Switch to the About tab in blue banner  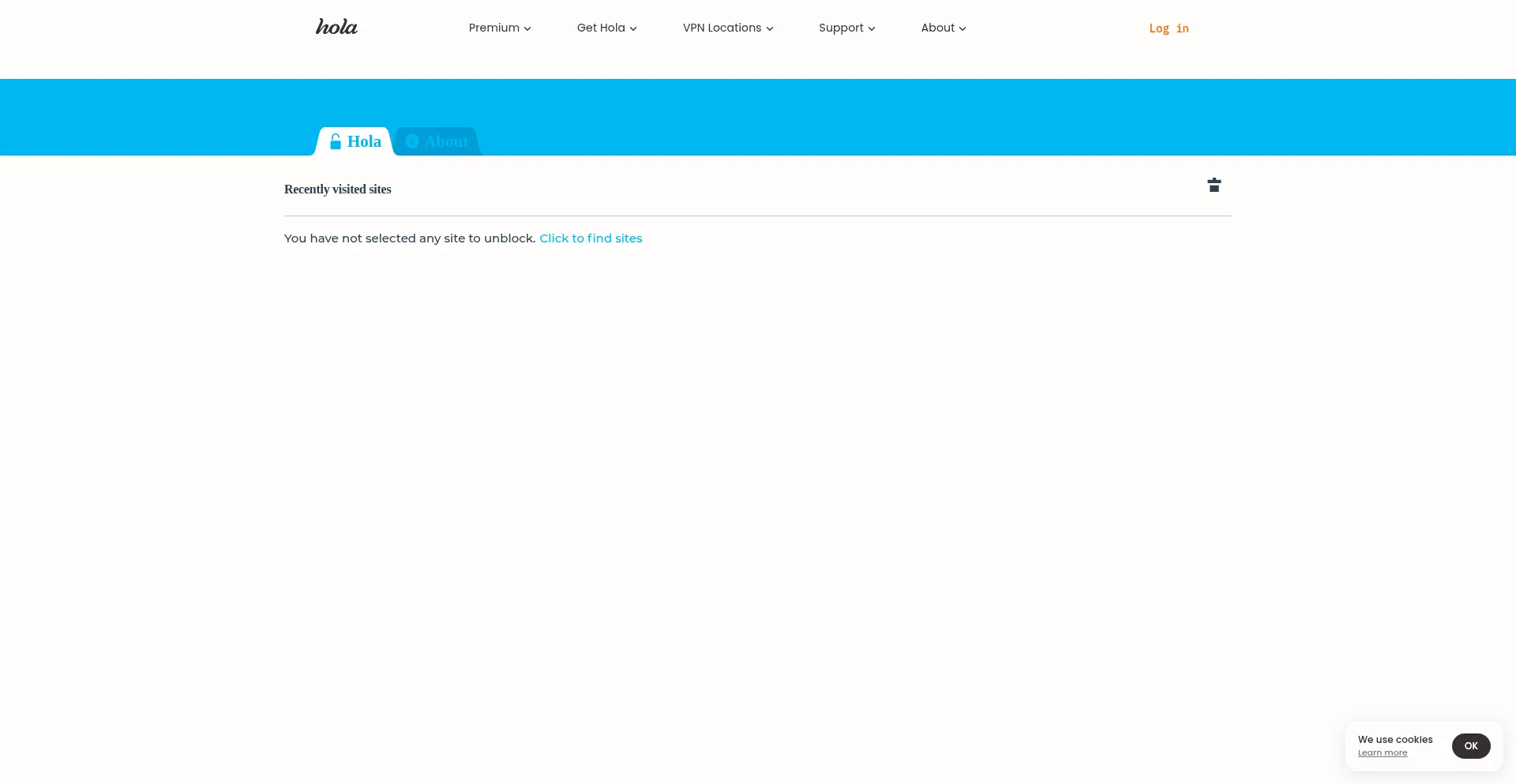(x=446, y=142)
